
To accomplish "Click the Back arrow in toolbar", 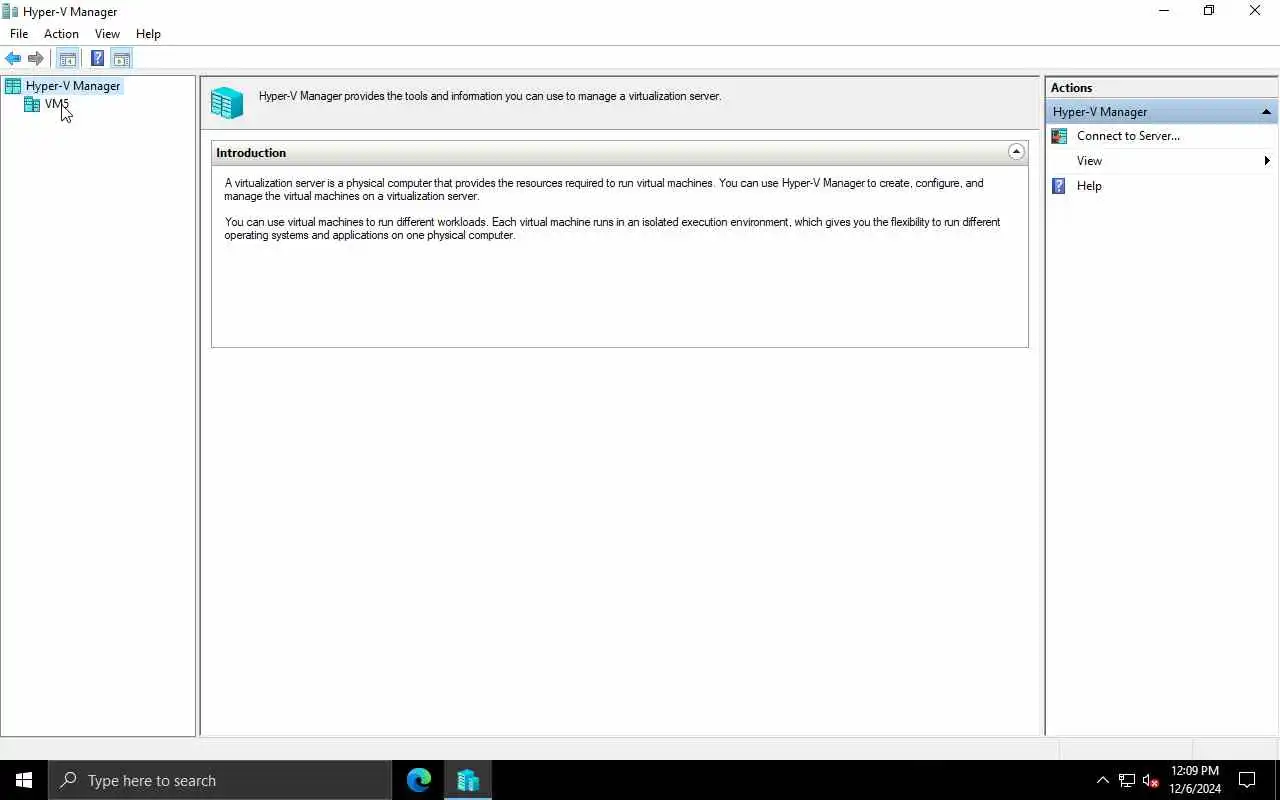I will pos(13,59).
